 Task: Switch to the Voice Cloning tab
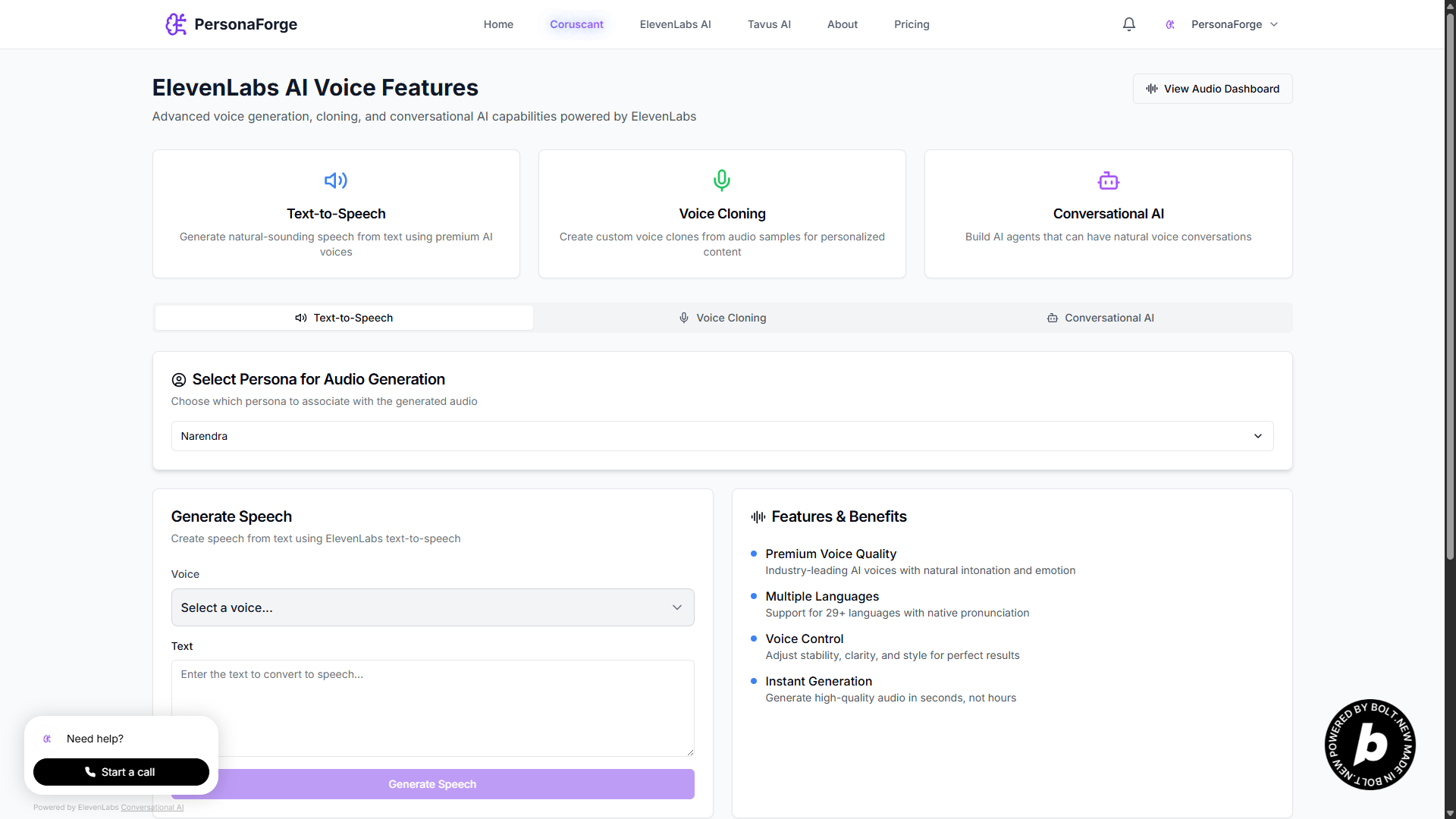[722, 318]
